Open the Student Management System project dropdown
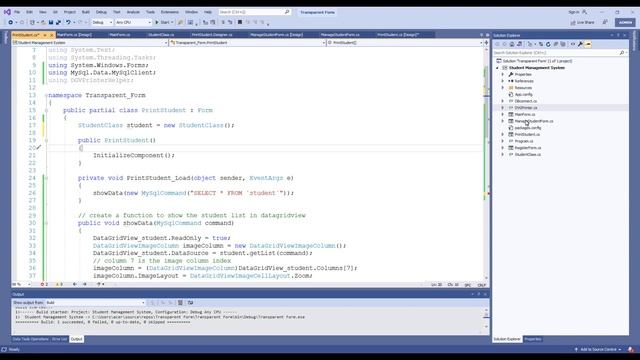 [x=90, y=42]
